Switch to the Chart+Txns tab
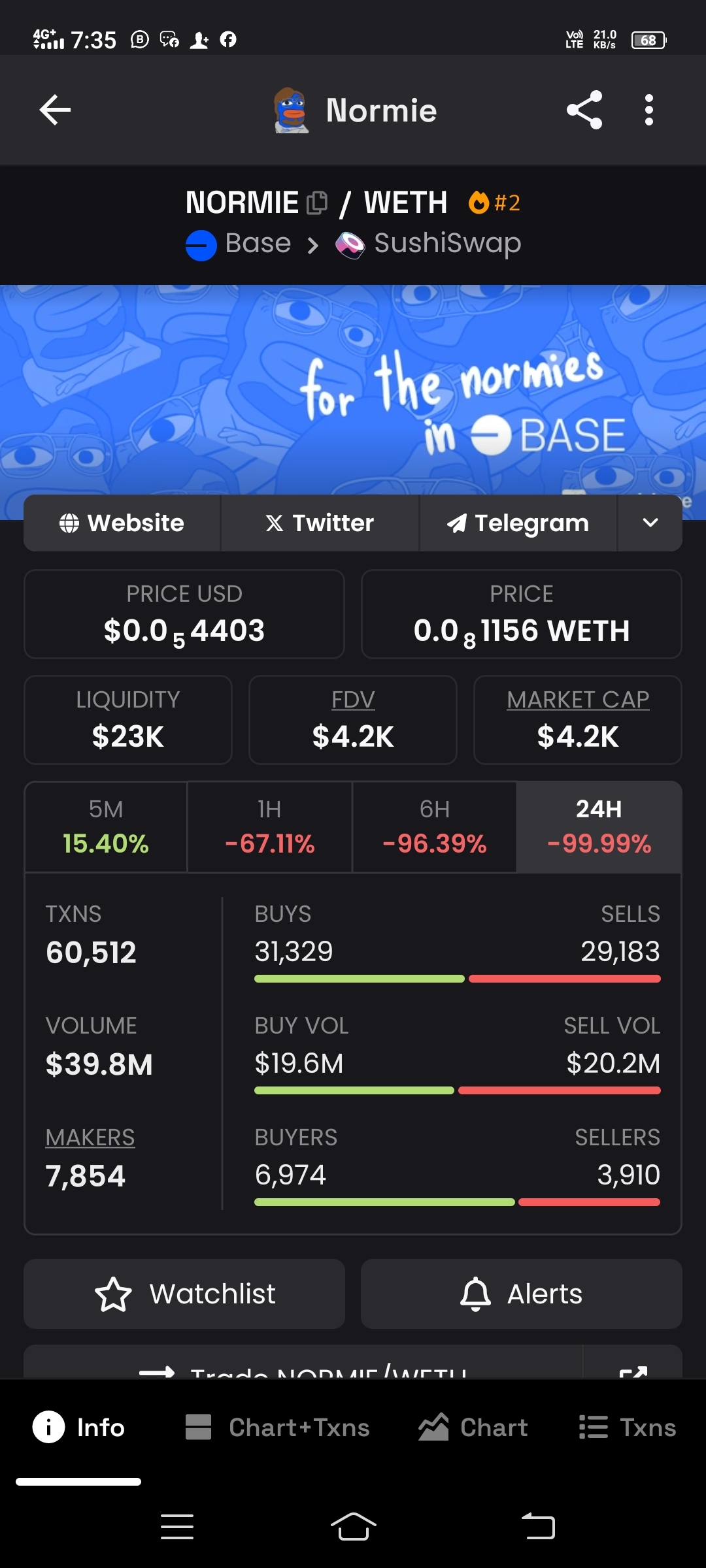The image size is (706, 1568). click(x=278, y=1428)
